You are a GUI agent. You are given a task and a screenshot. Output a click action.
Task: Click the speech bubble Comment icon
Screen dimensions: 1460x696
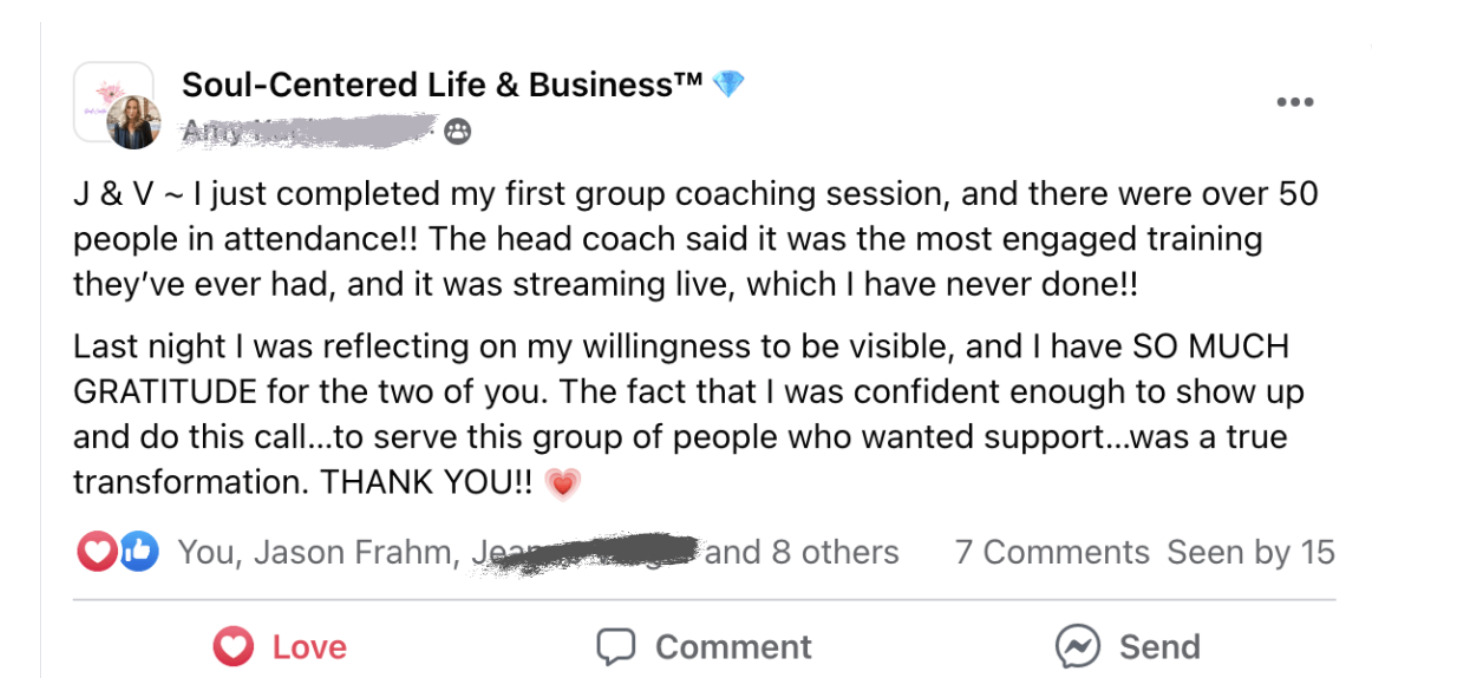[x=616, y=647]
